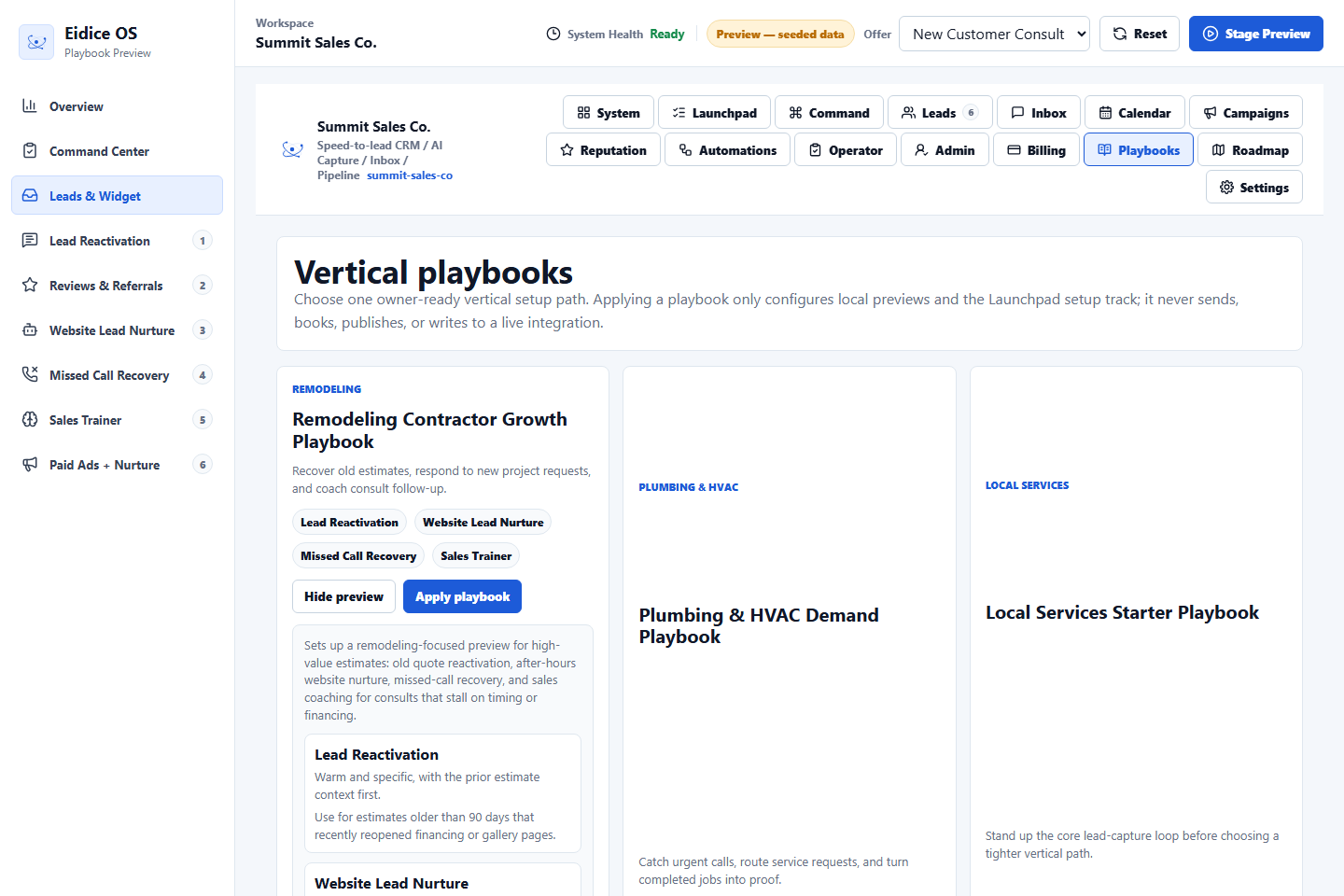This screenshot has width=1344, height=896.
Task: Click the Vertical playbooks heading
Action: click(433, 272)
